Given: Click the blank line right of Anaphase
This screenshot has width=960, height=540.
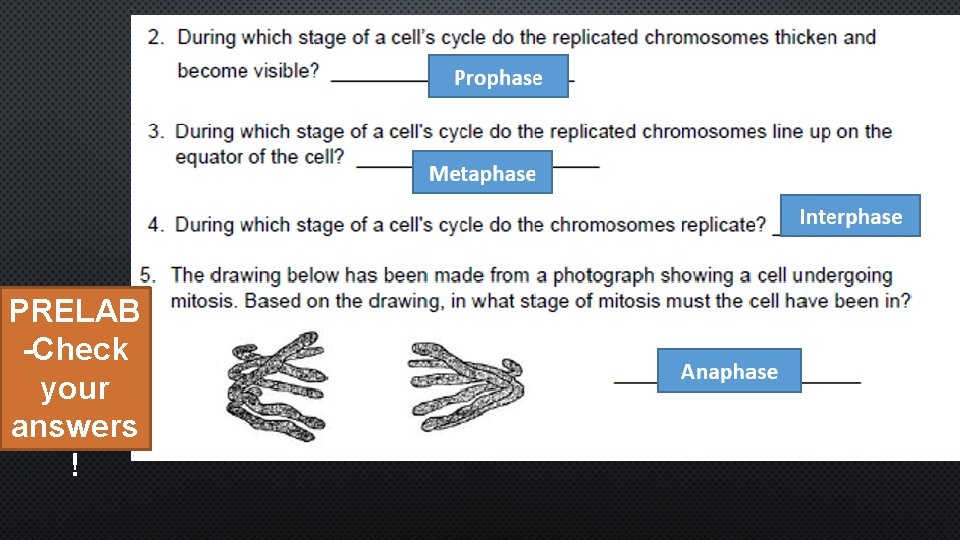Looking at the screenshot, I should 831,381.
